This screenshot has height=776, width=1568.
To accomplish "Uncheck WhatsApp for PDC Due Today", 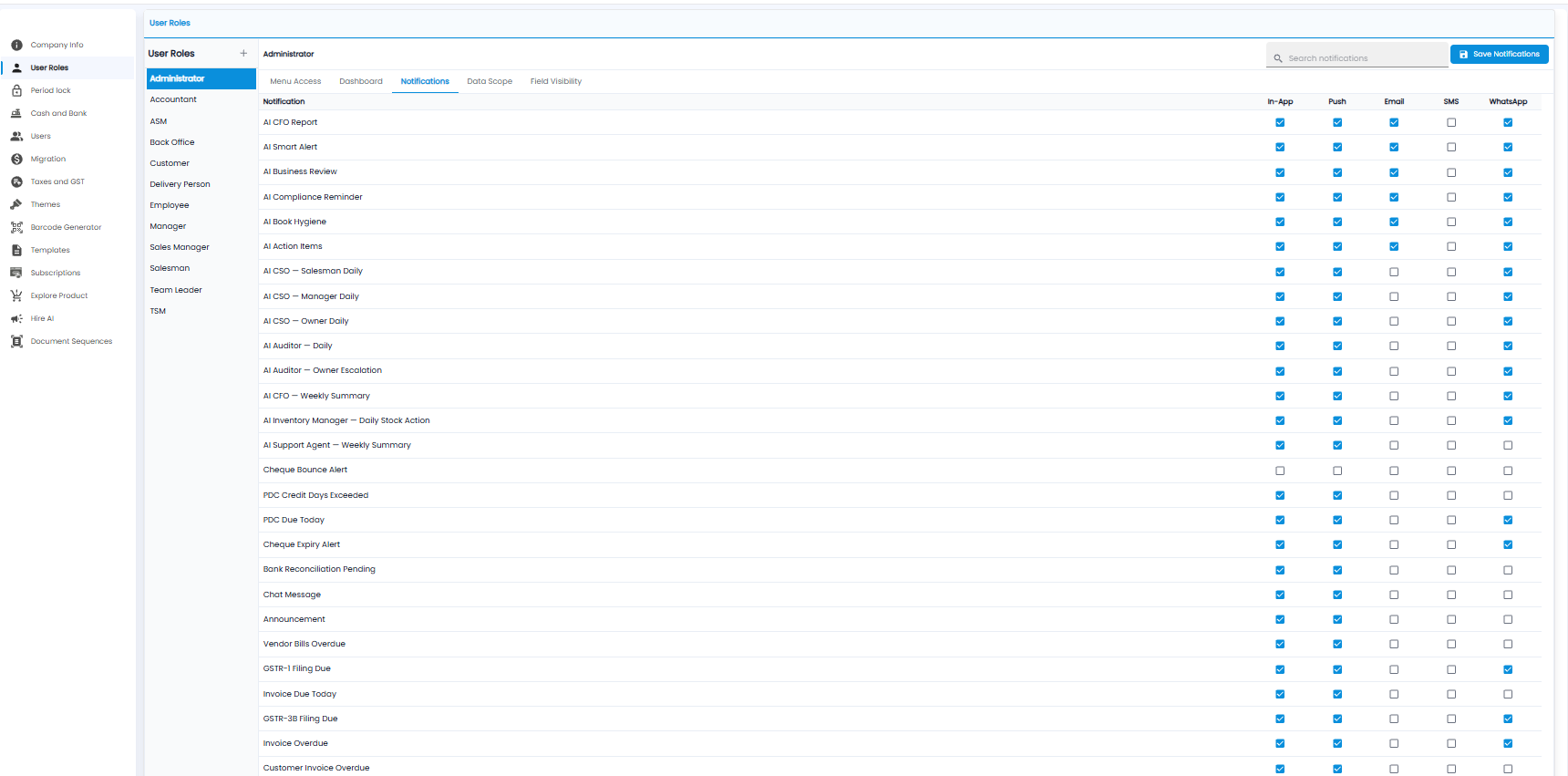I will (1508, 520).
